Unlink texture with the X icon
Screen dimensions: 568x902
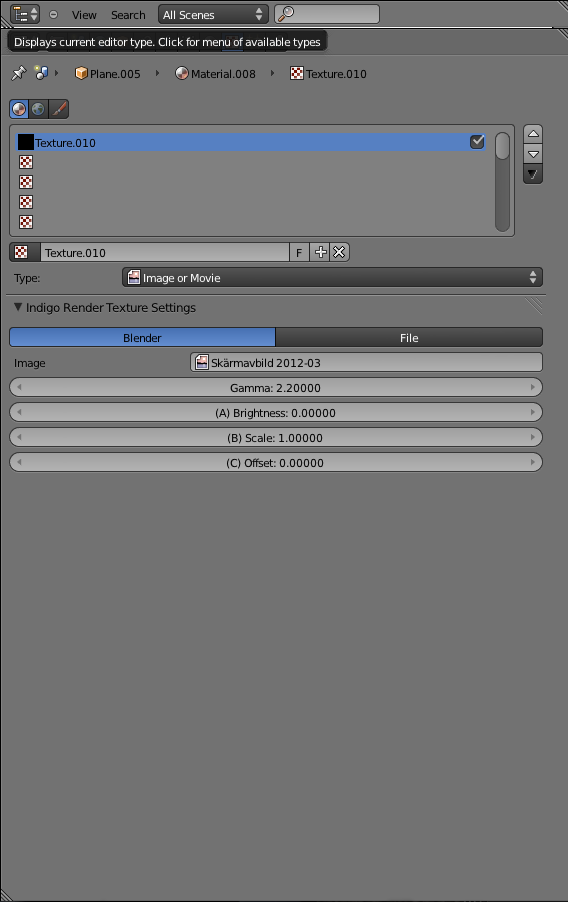(340, 252)
